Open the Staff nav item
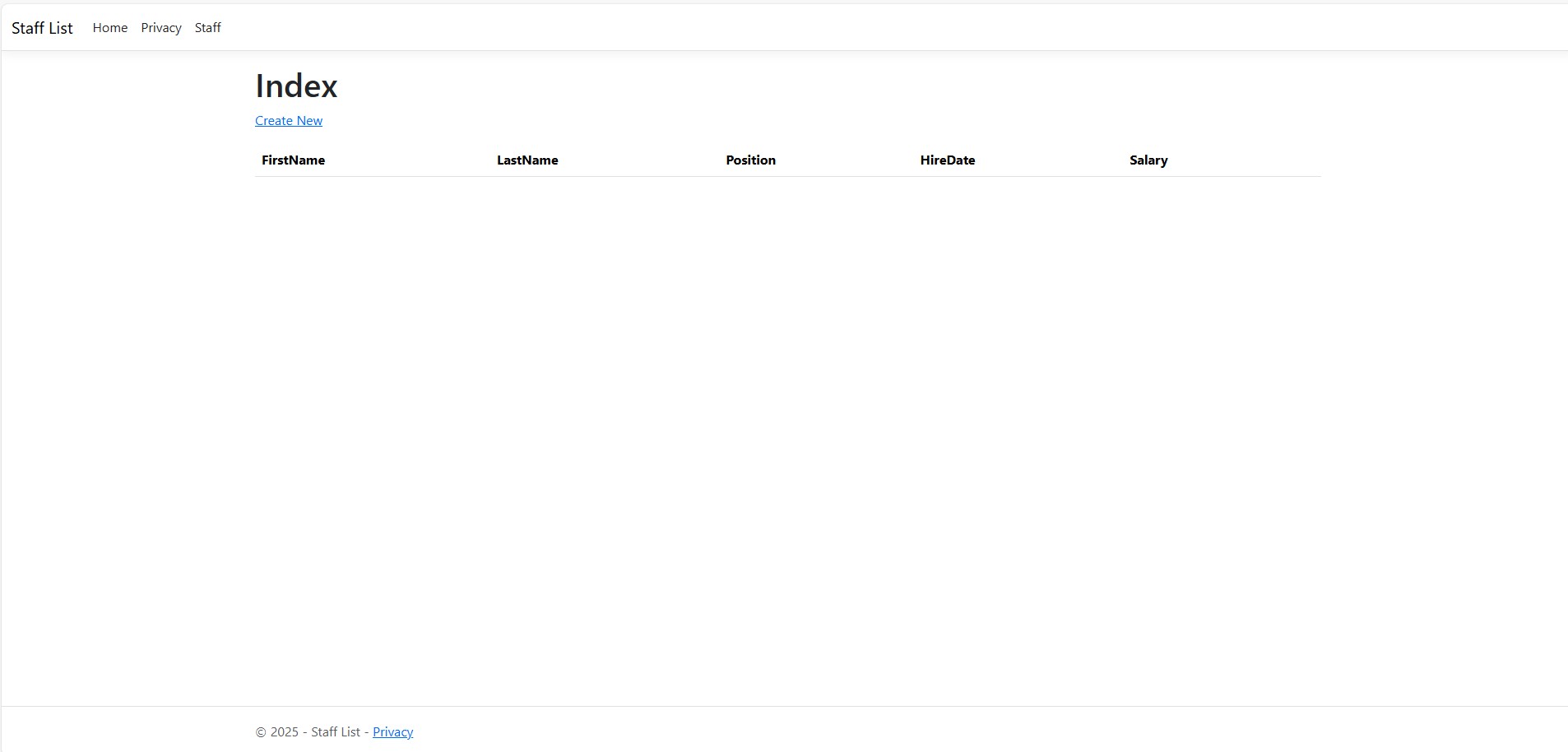The image size is (1568, 752). pos(208,28)
